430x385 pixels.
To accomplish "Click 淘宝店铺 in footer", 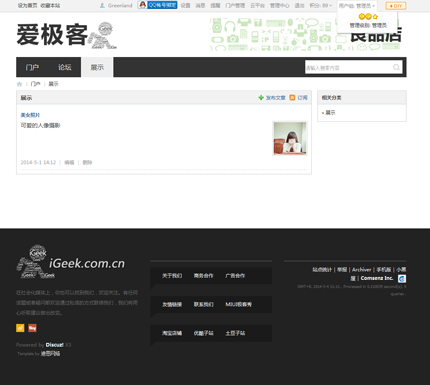I will tap(172, 333).
